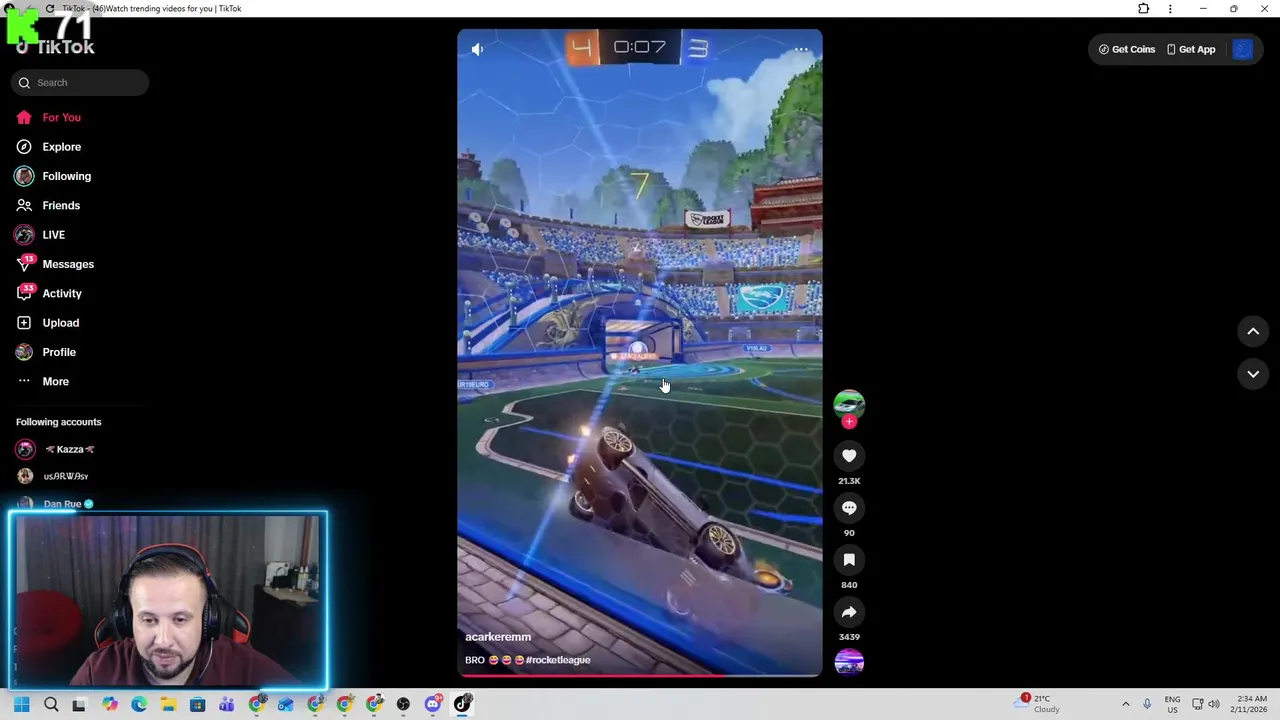Click the Explore compass icon
This screenshot has width=1280, height=720.
24,147
